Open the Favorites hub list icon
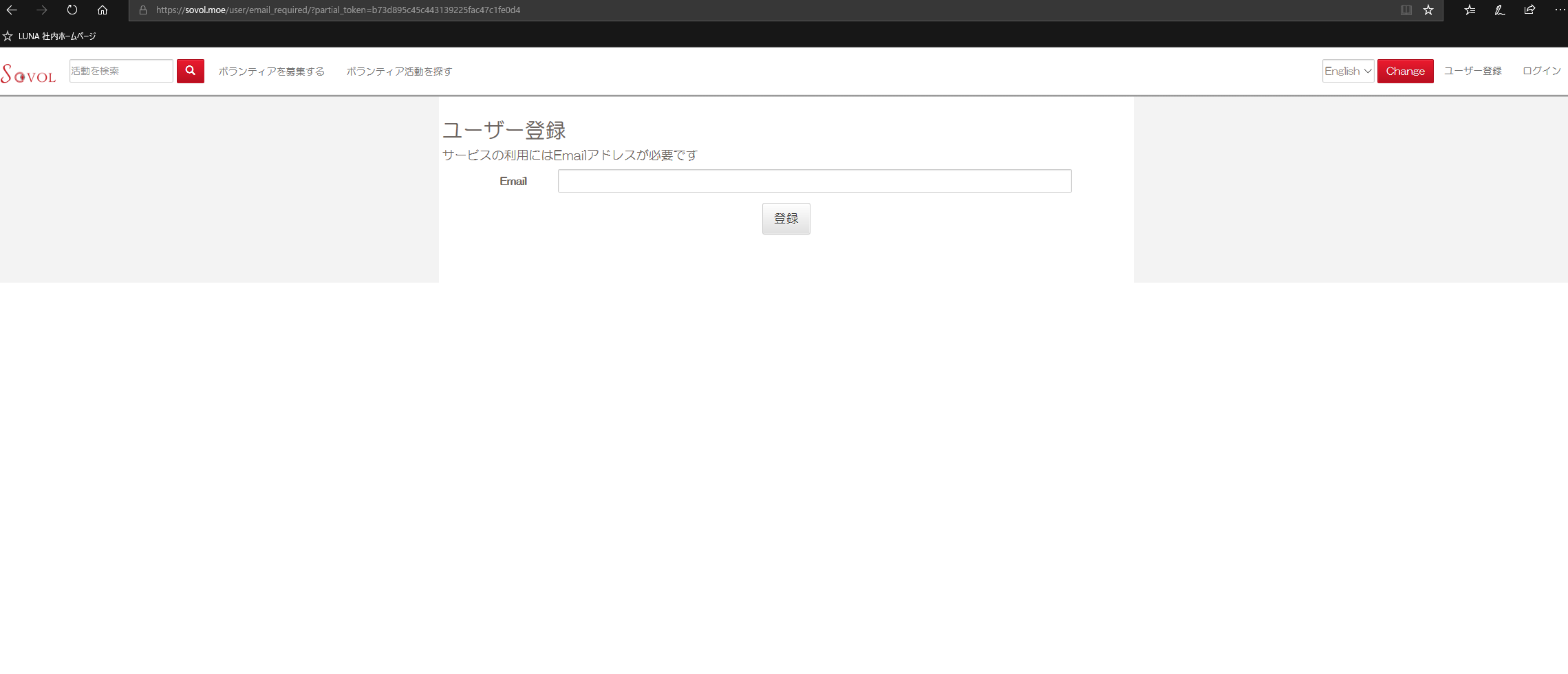 (x=1469, y=10)
